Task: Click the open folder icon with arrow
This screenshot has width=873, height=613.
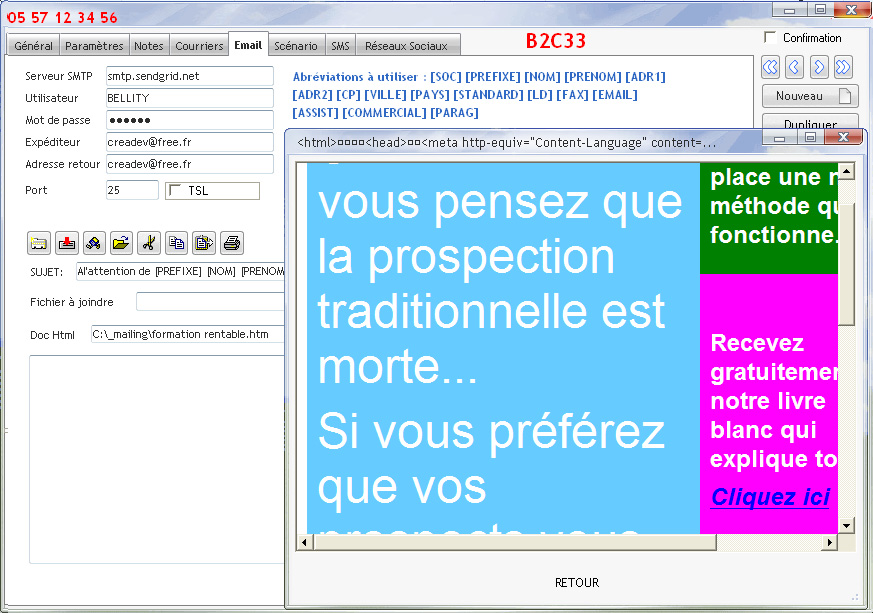Action: point(122,242)
